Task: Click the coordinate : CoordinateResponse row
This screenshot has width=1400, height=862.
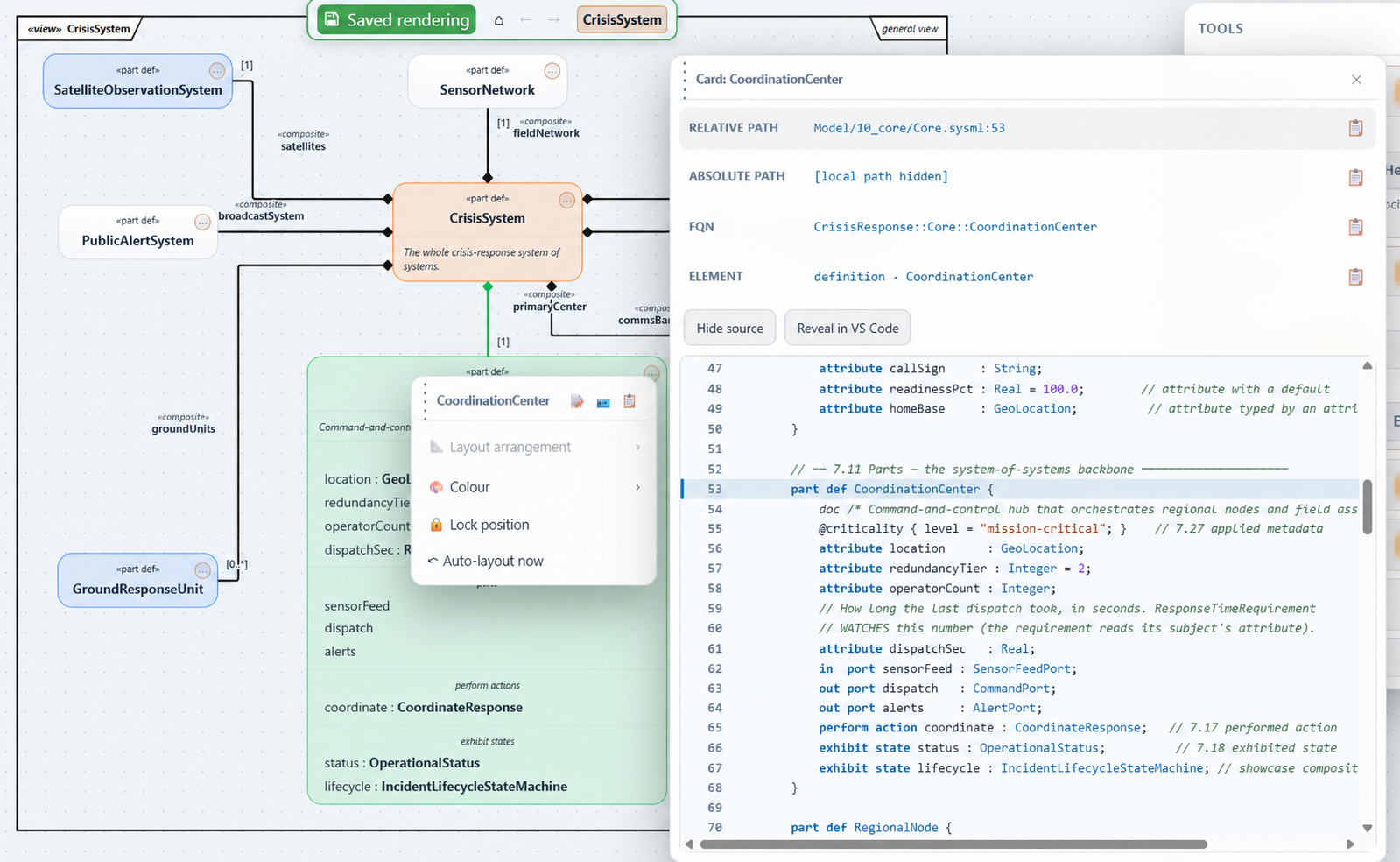Action: [x=423, y=707]
